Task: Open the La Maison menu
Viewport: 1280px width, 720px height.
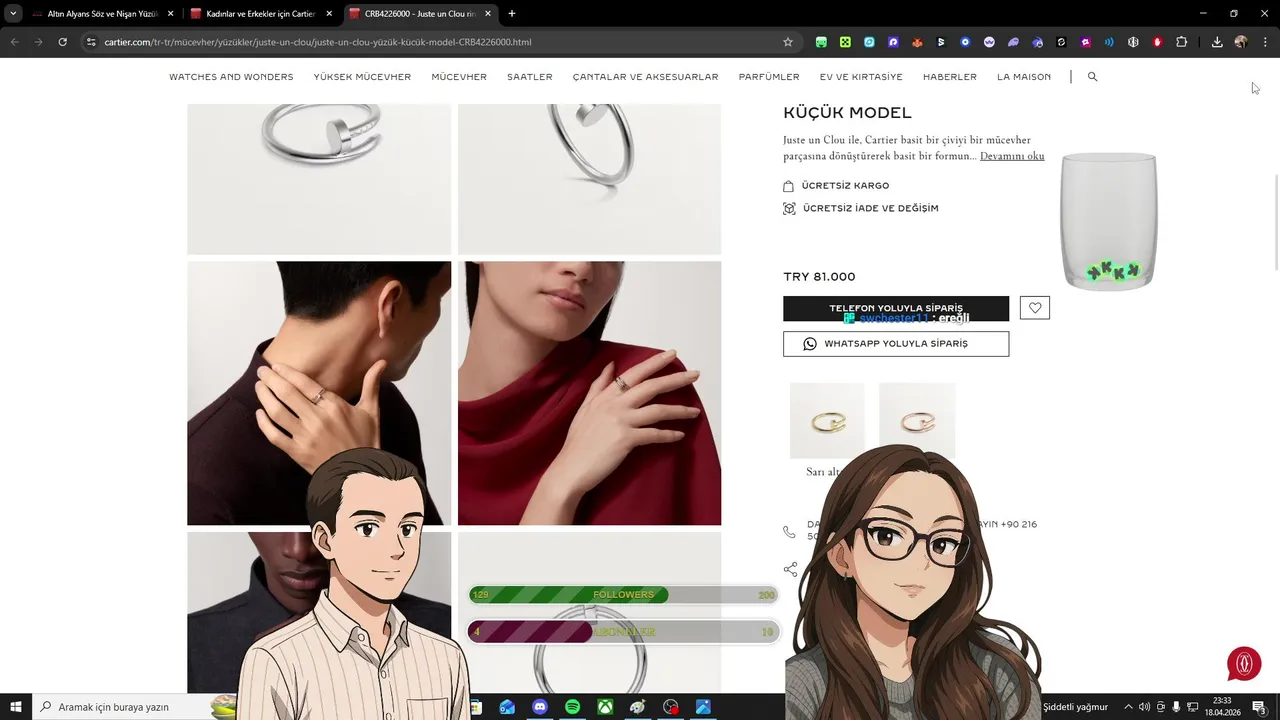Action: point(1024,77)
